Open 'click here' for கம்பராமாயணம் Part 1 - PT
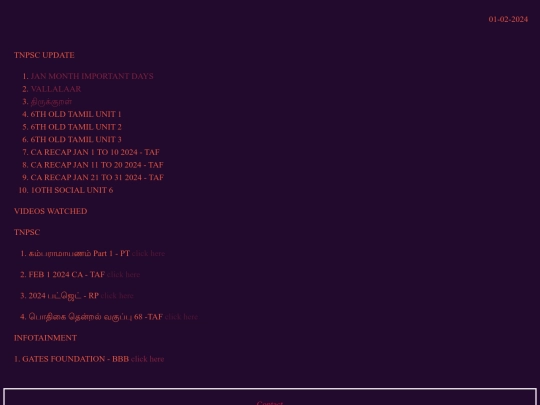540x405 pixels. 148,253
